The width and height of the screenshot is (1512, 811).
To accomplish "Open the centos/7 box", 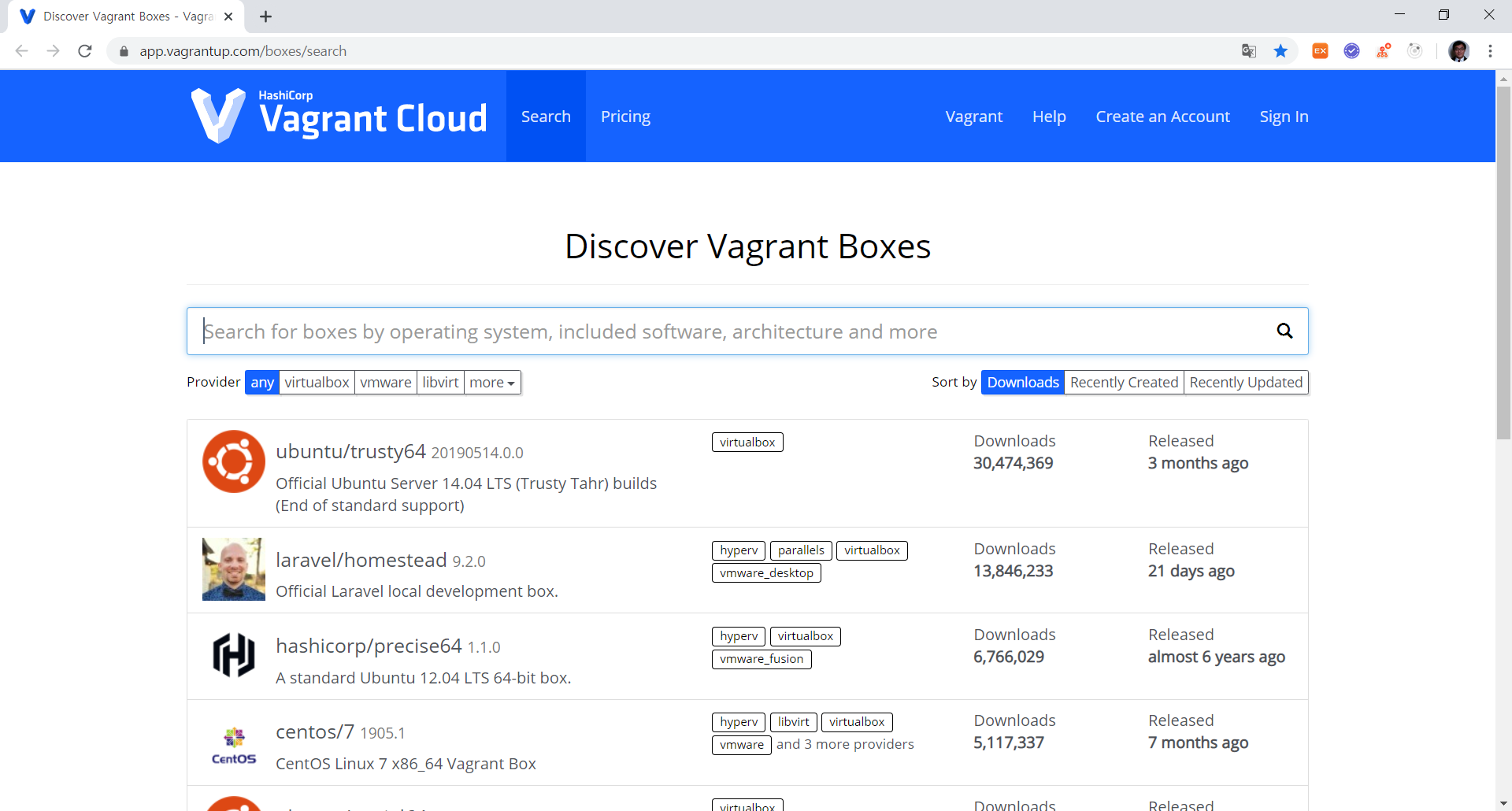I will coord(315,731).
